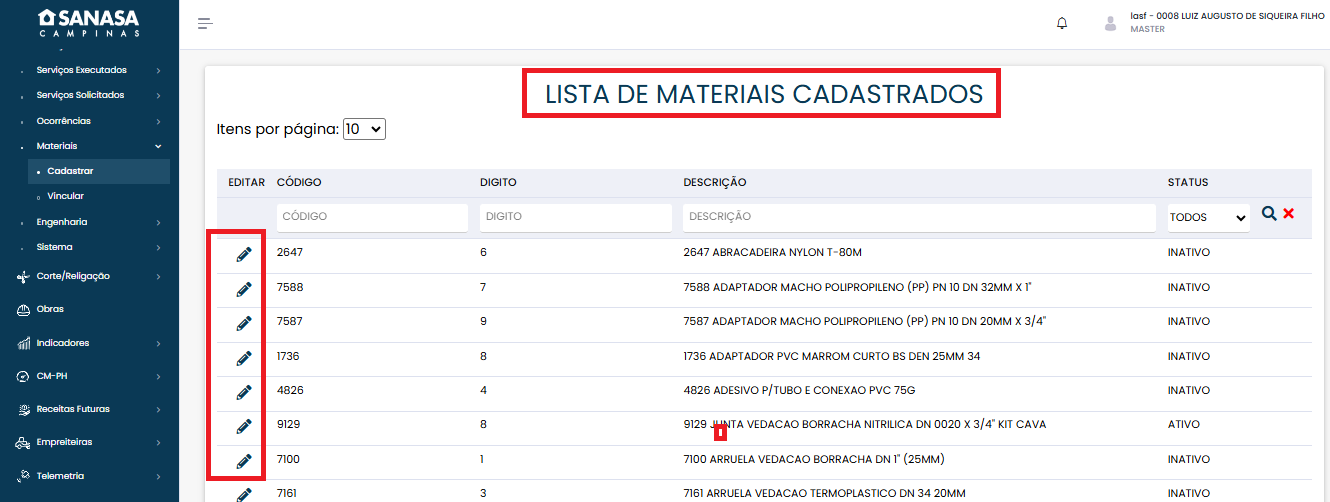Clear filters with the red X icon
The height and width of the screenshot is (502, 1330).
click(1289, 214)
